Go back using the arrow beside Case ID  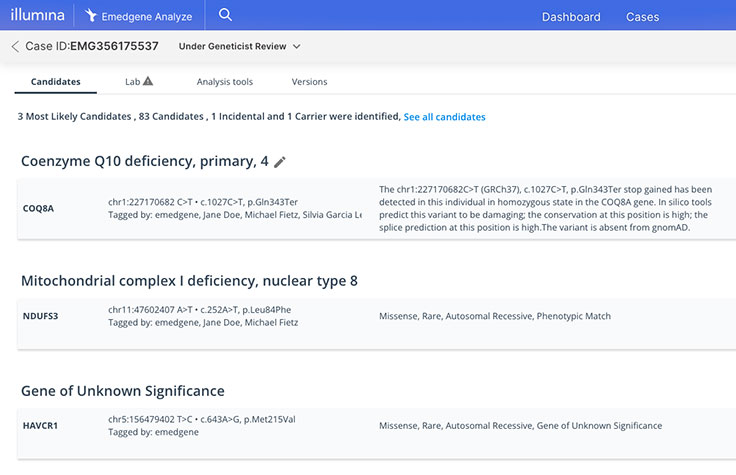(x=15, y=46)
